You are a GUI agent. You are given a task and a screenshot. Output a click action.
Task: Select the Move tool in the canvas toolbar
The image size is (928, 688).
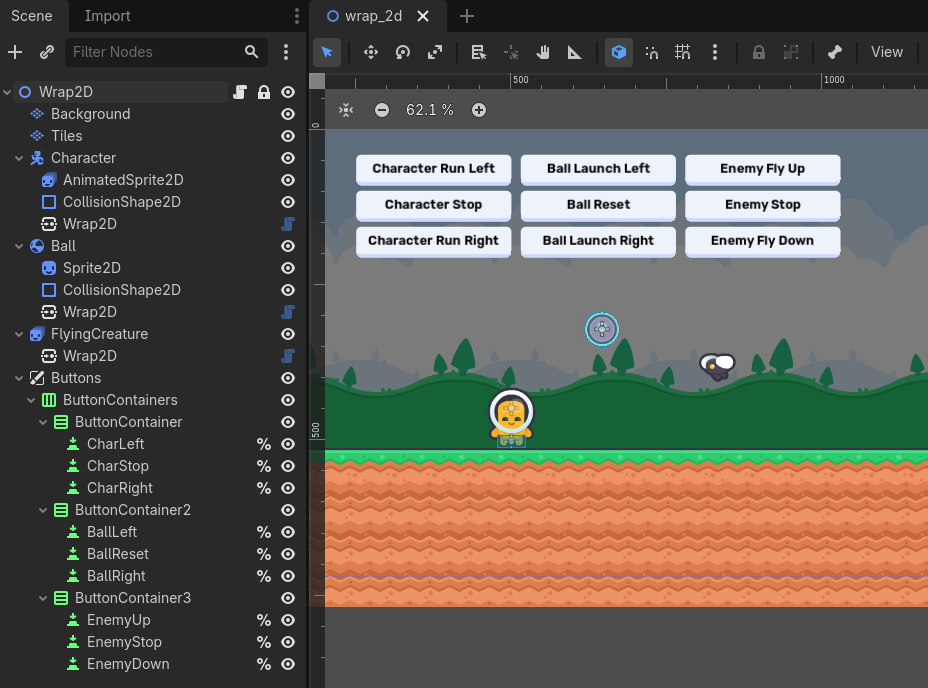(x=370, y=52)
